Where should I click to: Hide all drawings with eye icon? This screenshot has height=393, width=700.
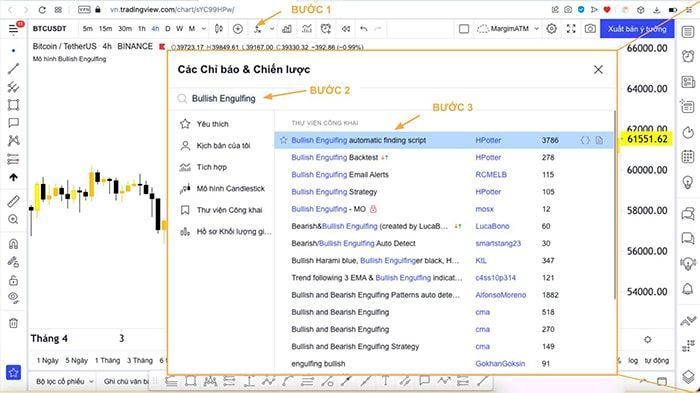13,298
